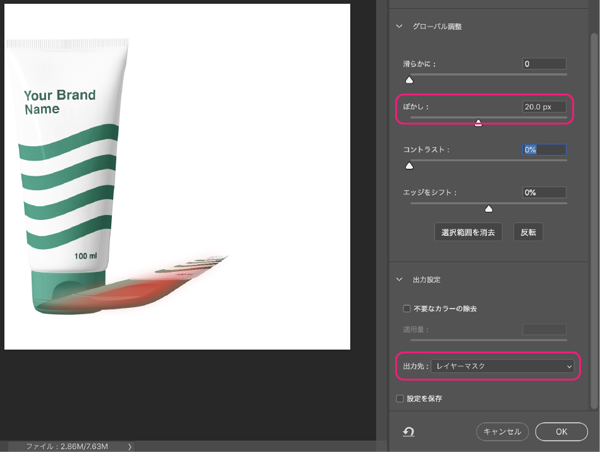
Task: Click the ぼかし slider handle
Action: (x=478, y=123)
